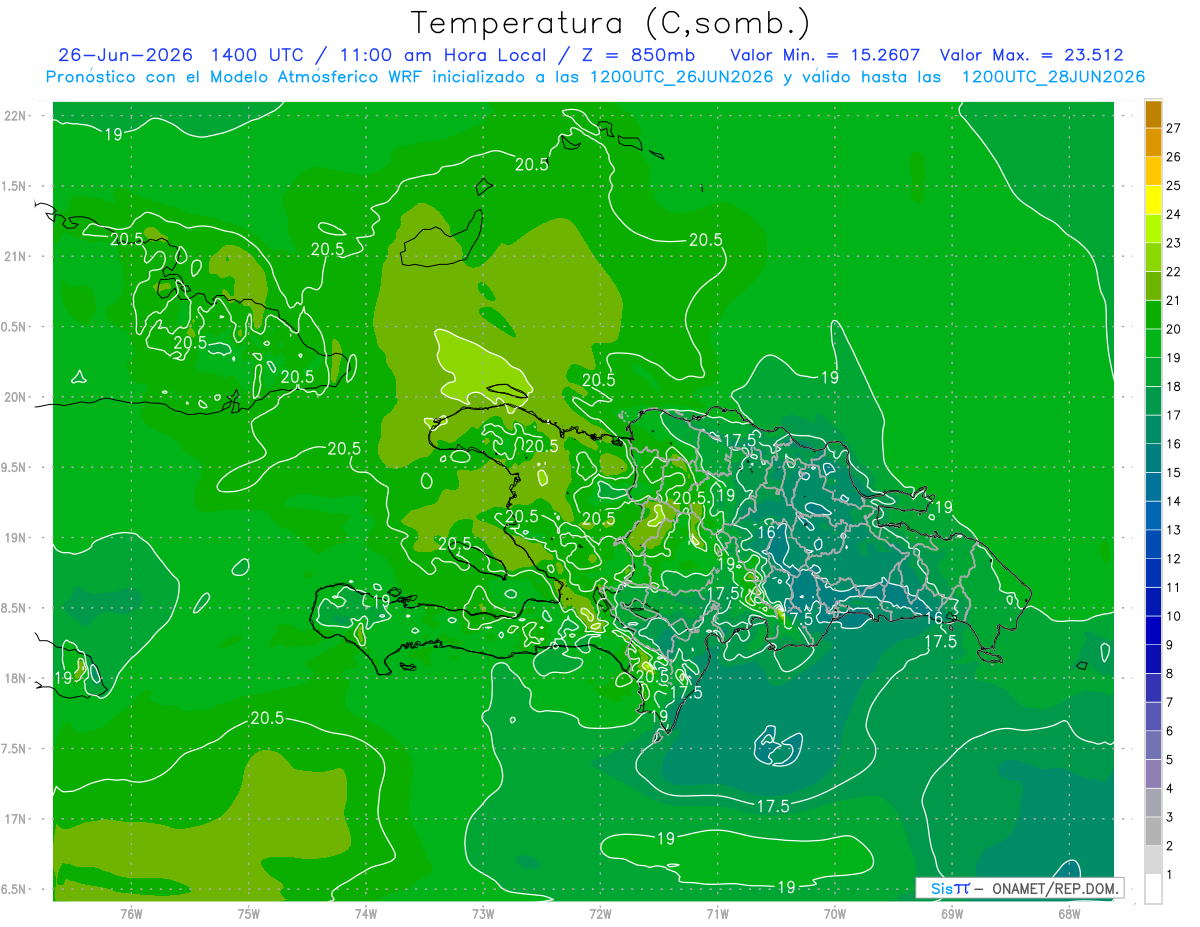
Task: Click the '1.5N' latitude axis label
Action: pyautogui.click(x=14, y=186)
